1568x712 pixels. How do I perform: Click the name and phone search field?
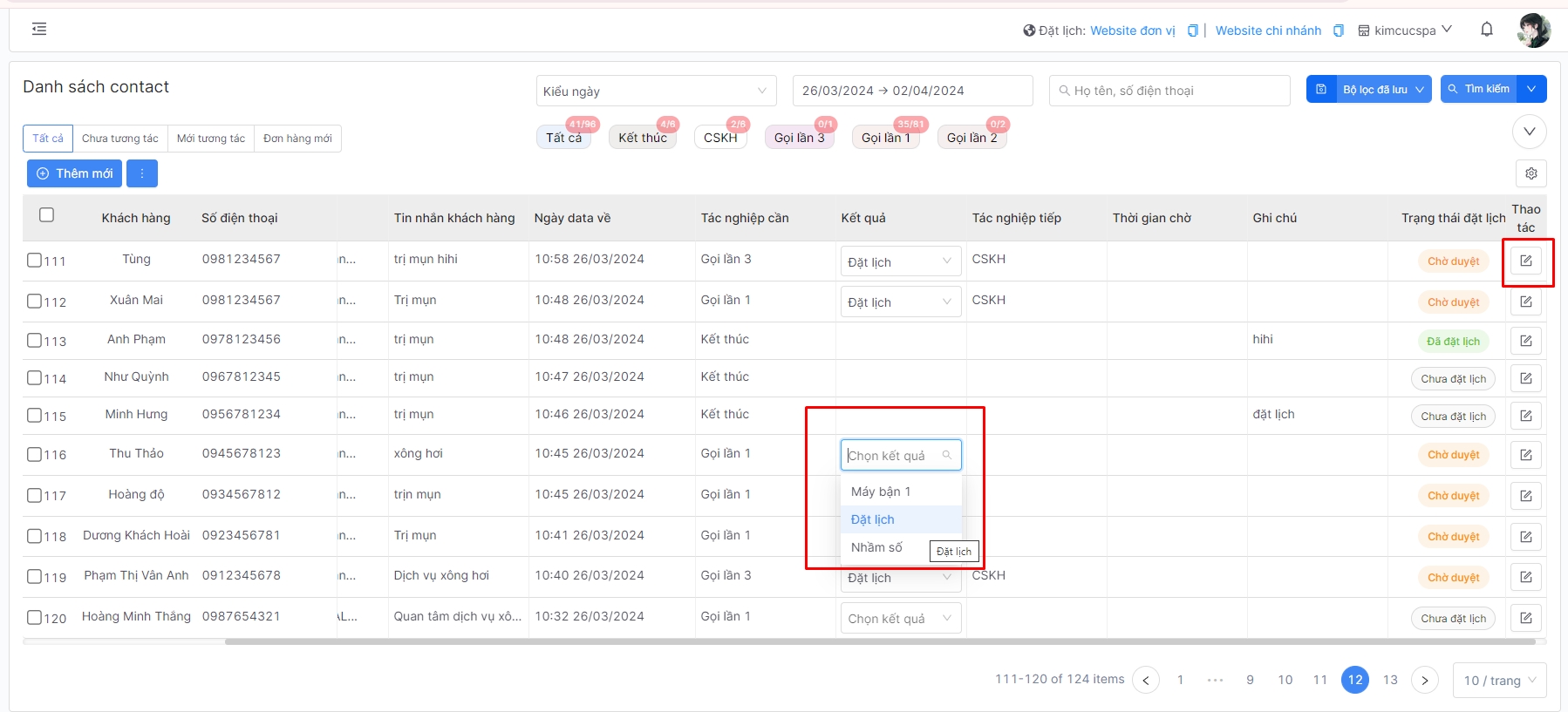pos(1169,91)
